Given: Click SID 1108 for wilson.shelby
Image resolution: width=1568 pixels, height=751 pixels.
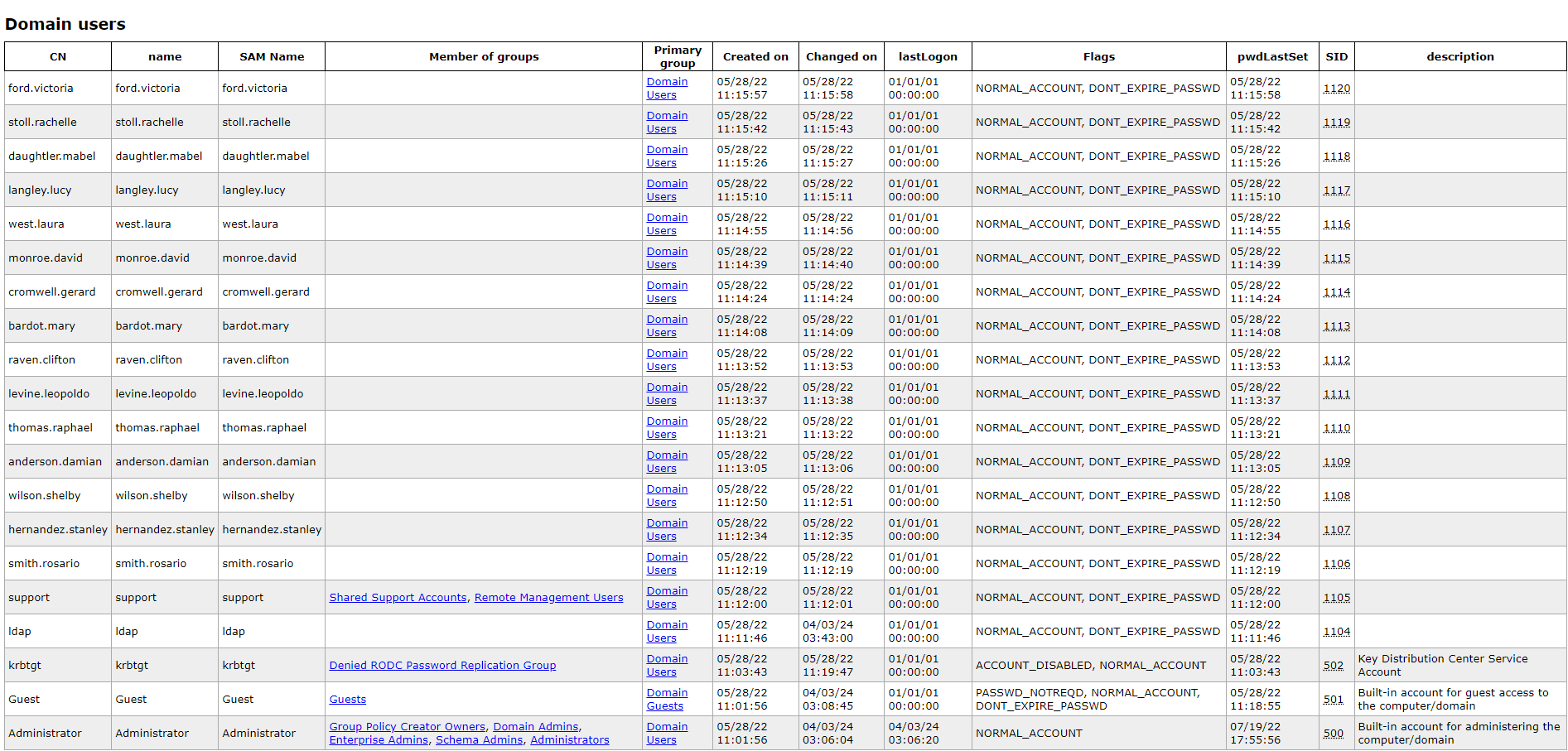Looking at the screenshot, I should (1336, 496).
